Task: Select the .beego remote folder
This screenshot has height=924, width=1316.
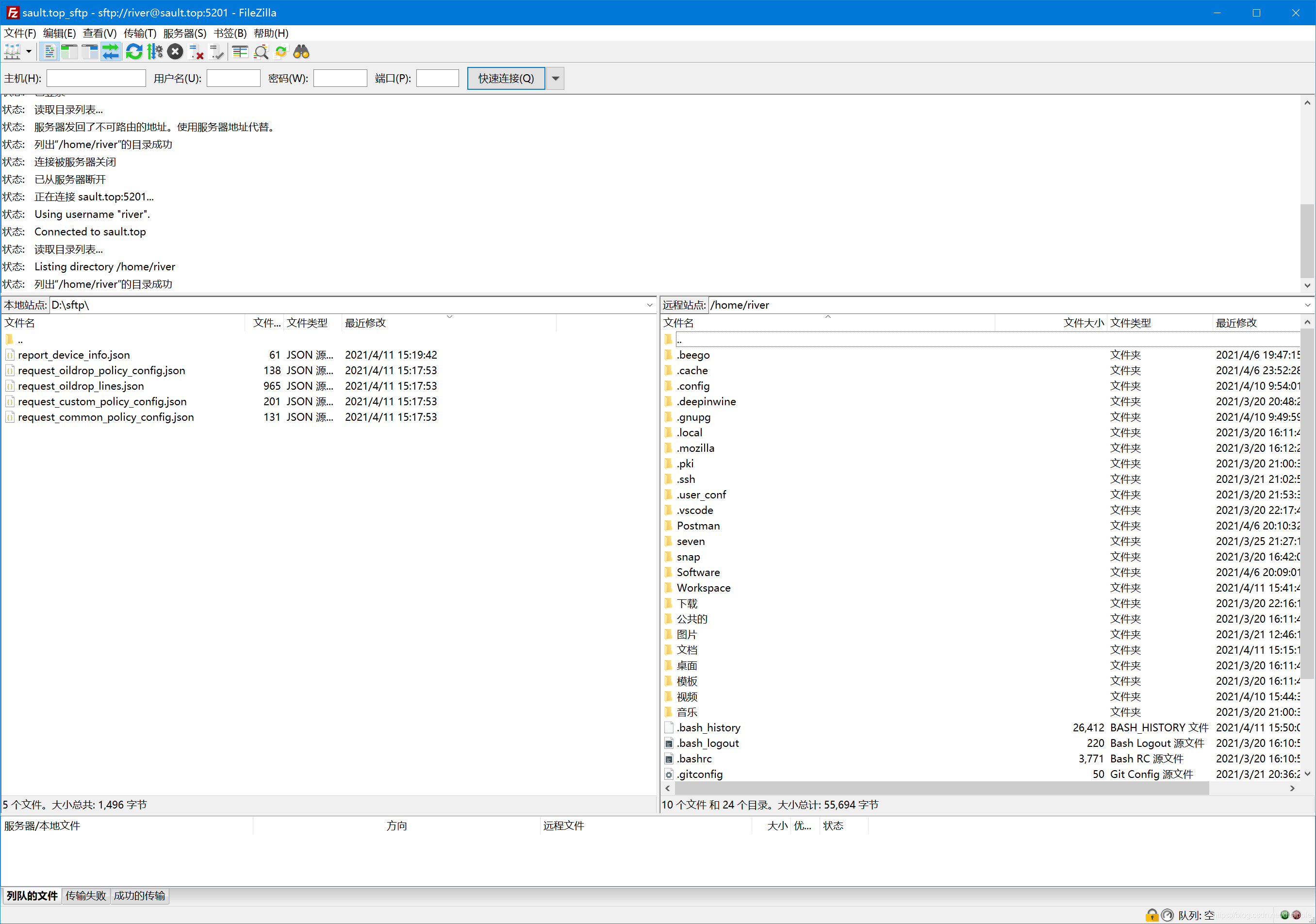Action: tap(693, 355)
